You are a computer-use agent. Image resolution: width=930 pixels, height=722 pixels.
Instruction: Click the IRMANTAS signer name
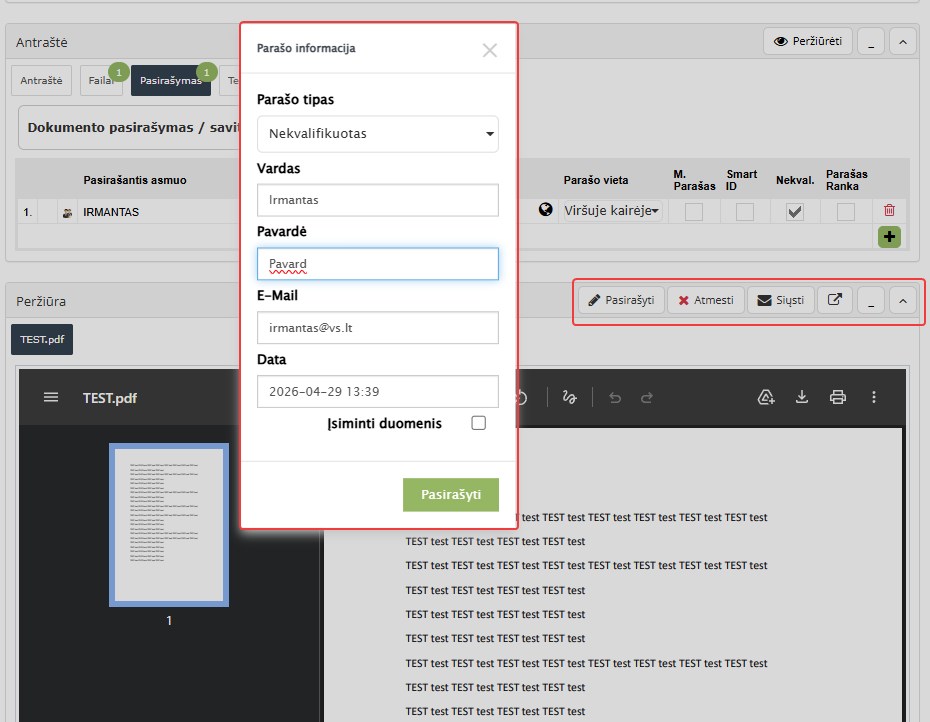coord(111,212)
